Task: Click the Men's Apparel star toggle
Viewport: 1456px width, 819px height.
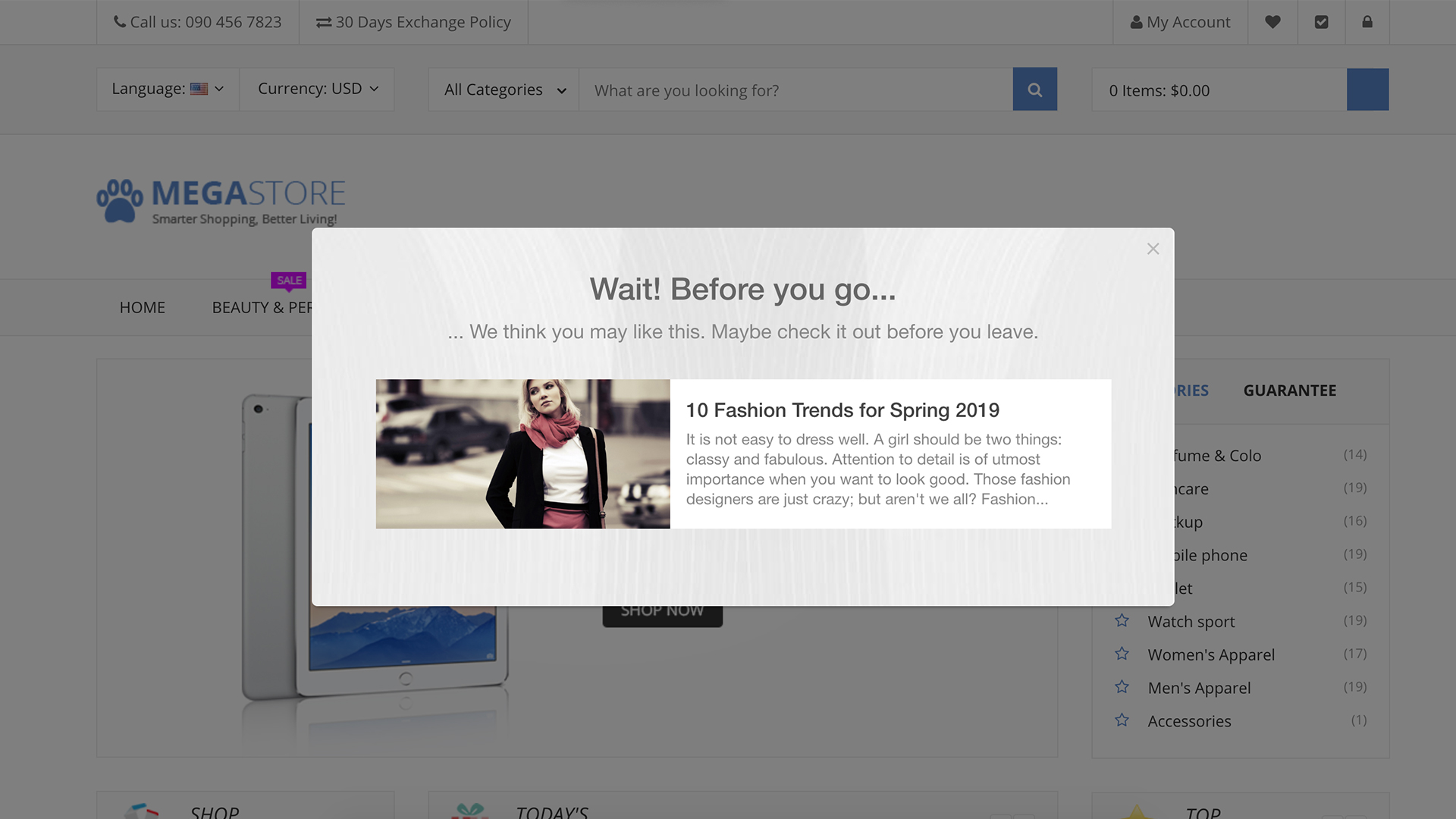Action: (x=1123, y=687)
